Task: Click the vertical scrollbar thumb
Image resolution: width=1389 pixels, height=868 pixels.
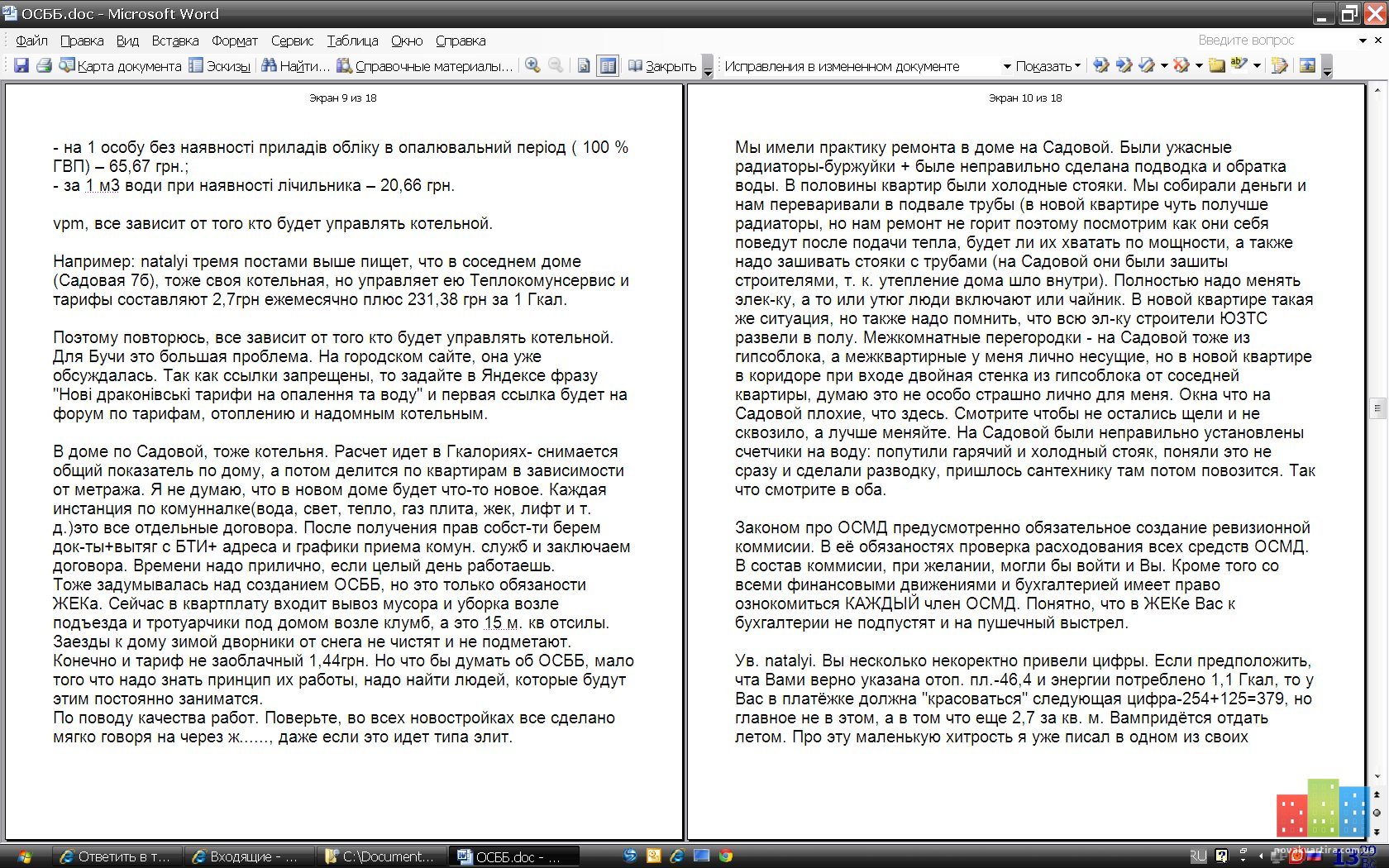Action: coord(1377,408)
